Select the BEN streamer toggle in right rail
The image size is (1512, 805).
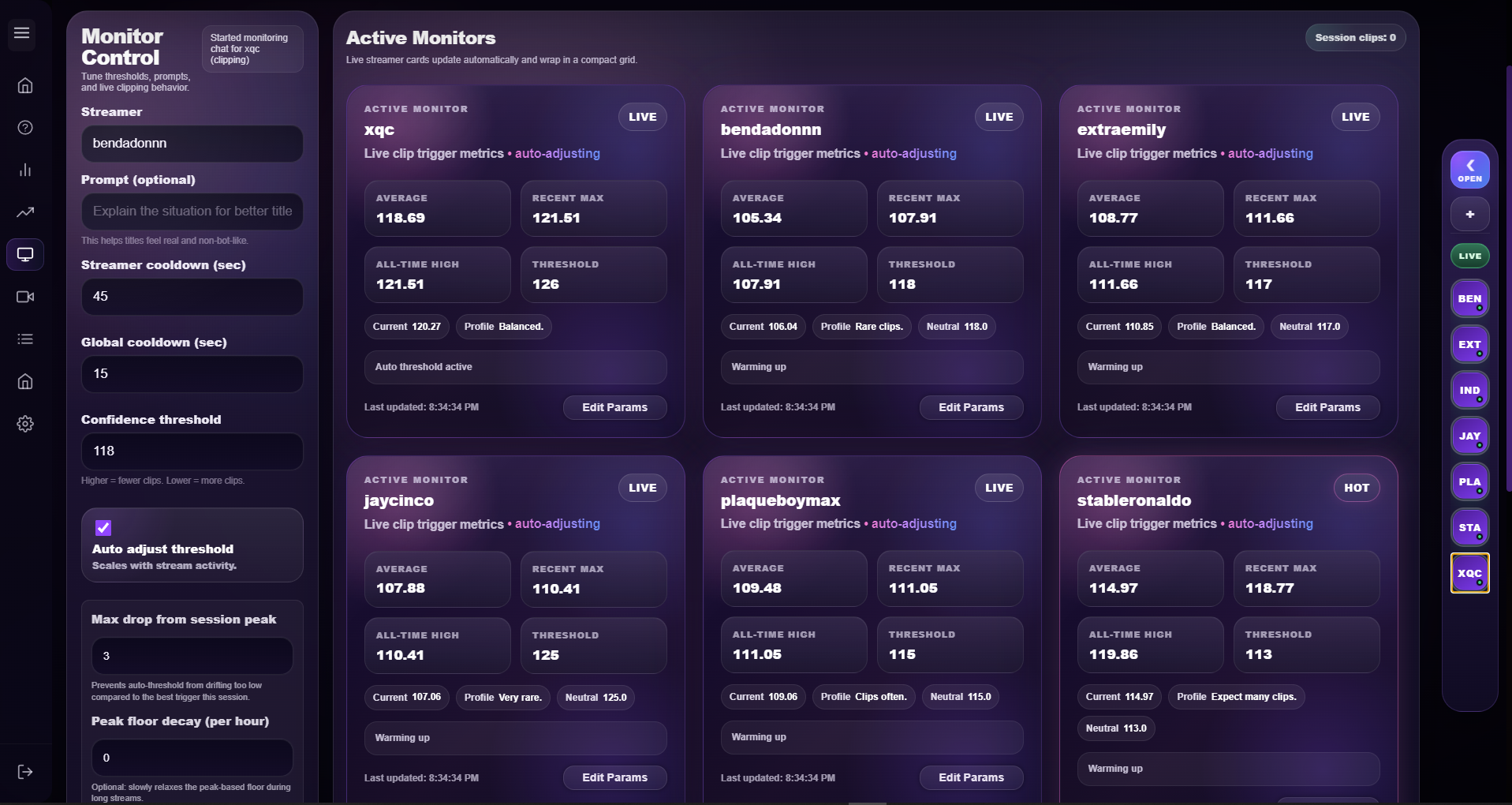1469,298
